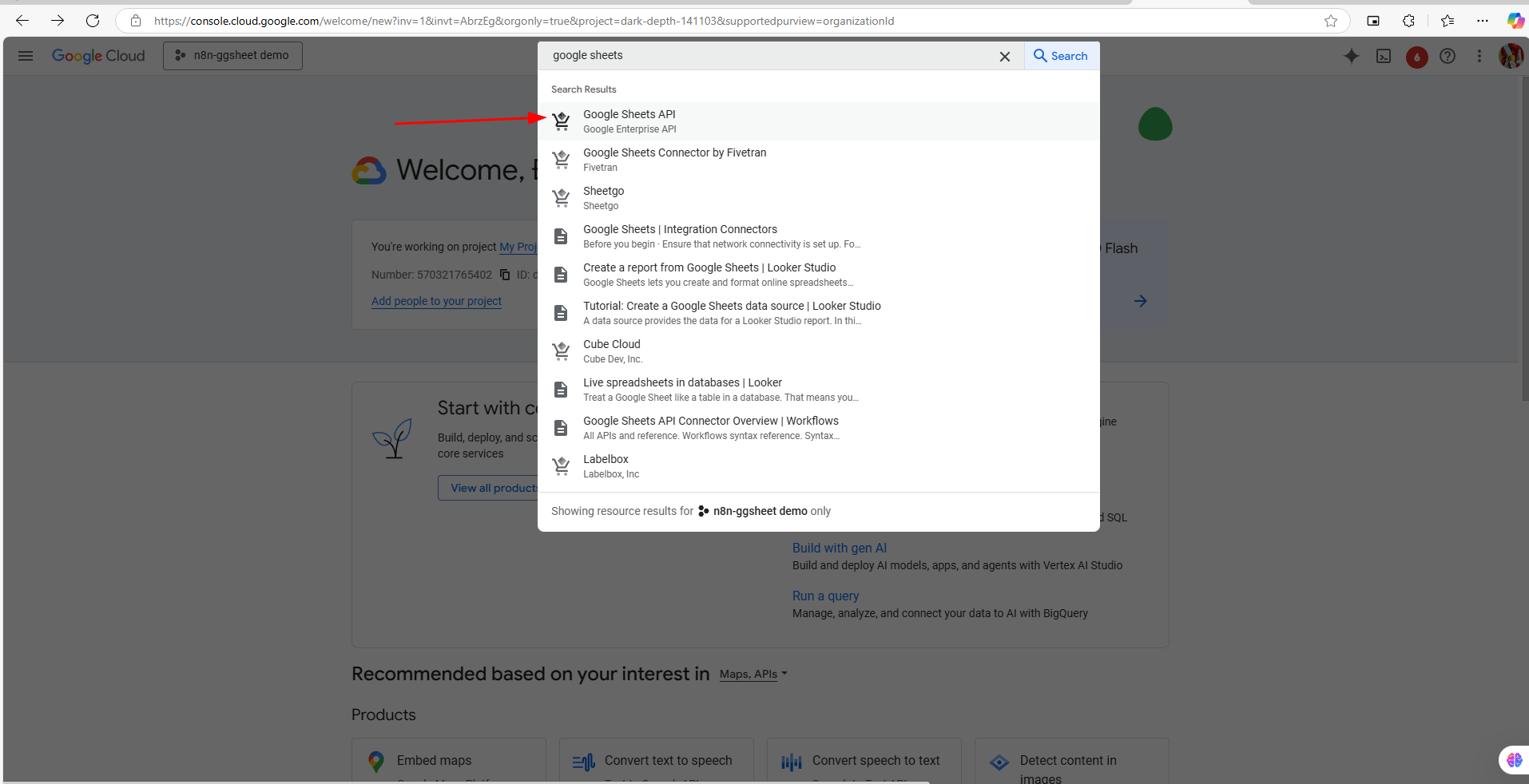Screen dimensions: 1529x784
Task: Open the help question mark icon
Action: [x=1448, y=56]
